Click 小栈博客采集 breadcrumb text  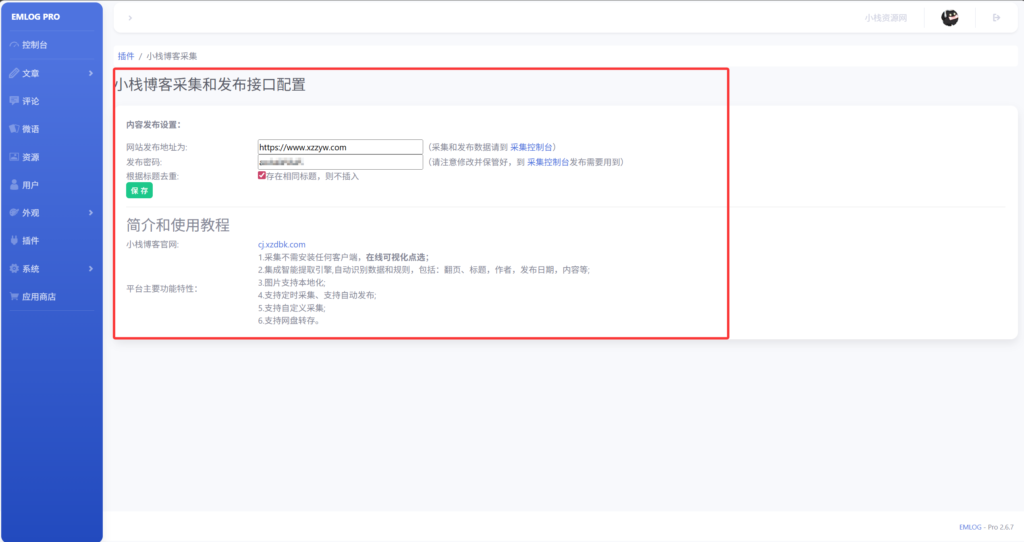(x=172, y=56)
